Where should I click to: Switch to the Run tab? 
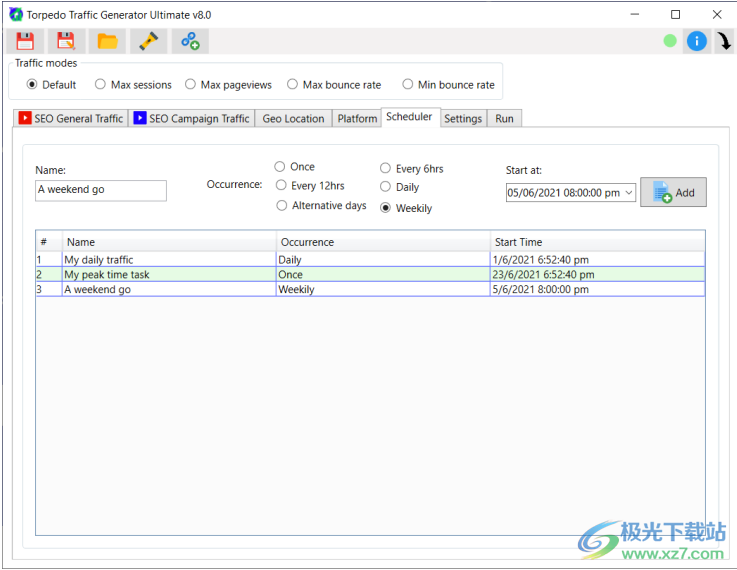[x=504, y=118]
